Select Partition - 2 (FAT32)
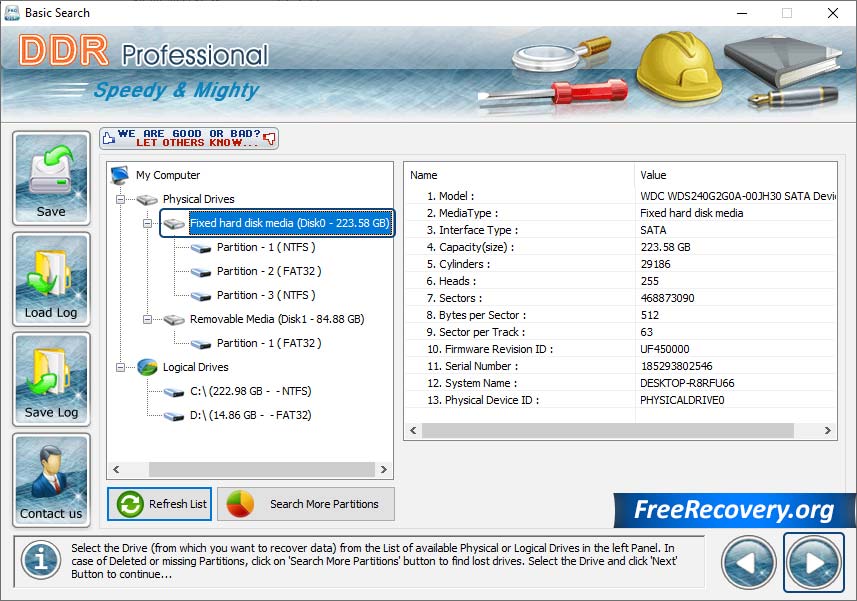Screen dimensions: 857x601 tap(269, 271)
